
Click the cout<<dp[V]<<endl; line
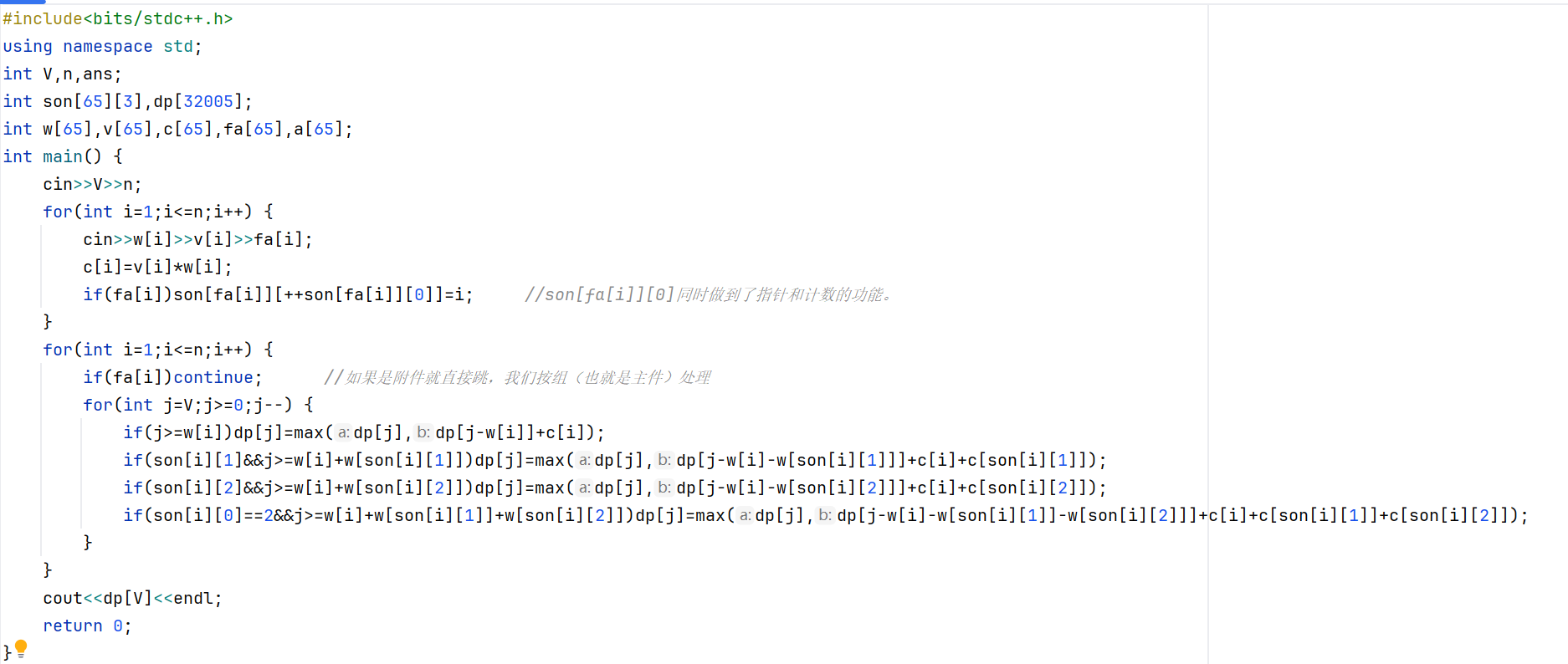(132, 598)
